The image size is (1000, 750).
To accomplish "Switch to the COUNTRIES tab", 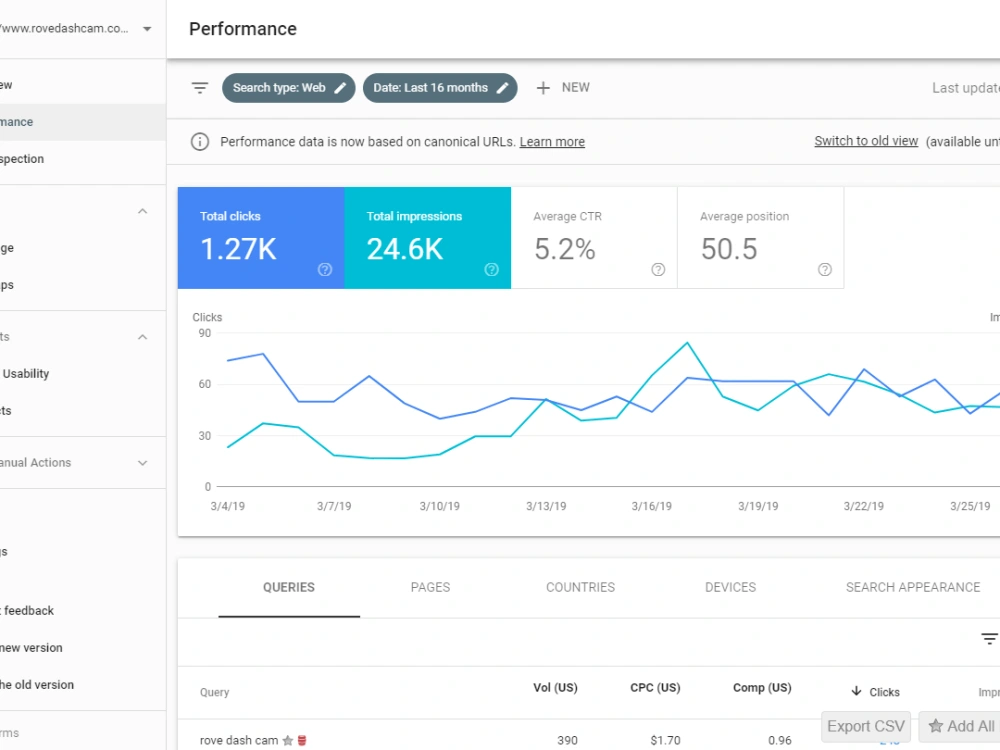I will (580, 587).
